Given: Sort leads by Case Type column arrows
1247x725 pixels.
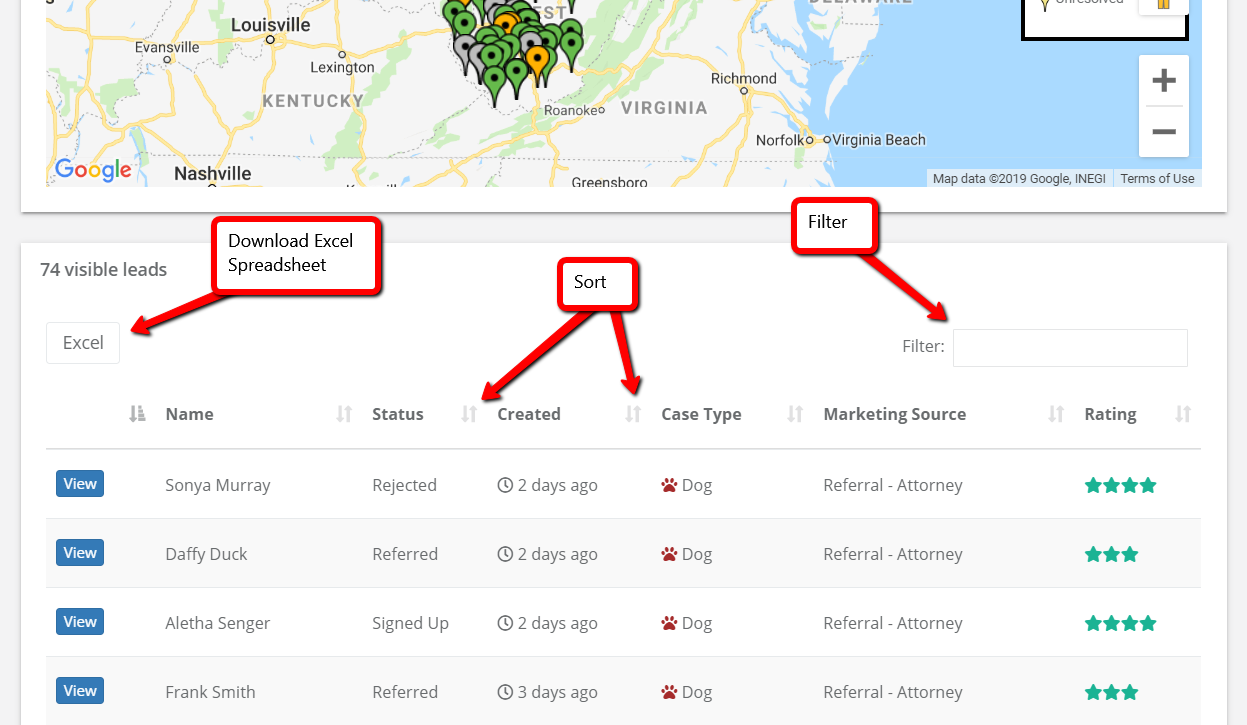Looking at the screenshot, I should (x=795, y=414).
